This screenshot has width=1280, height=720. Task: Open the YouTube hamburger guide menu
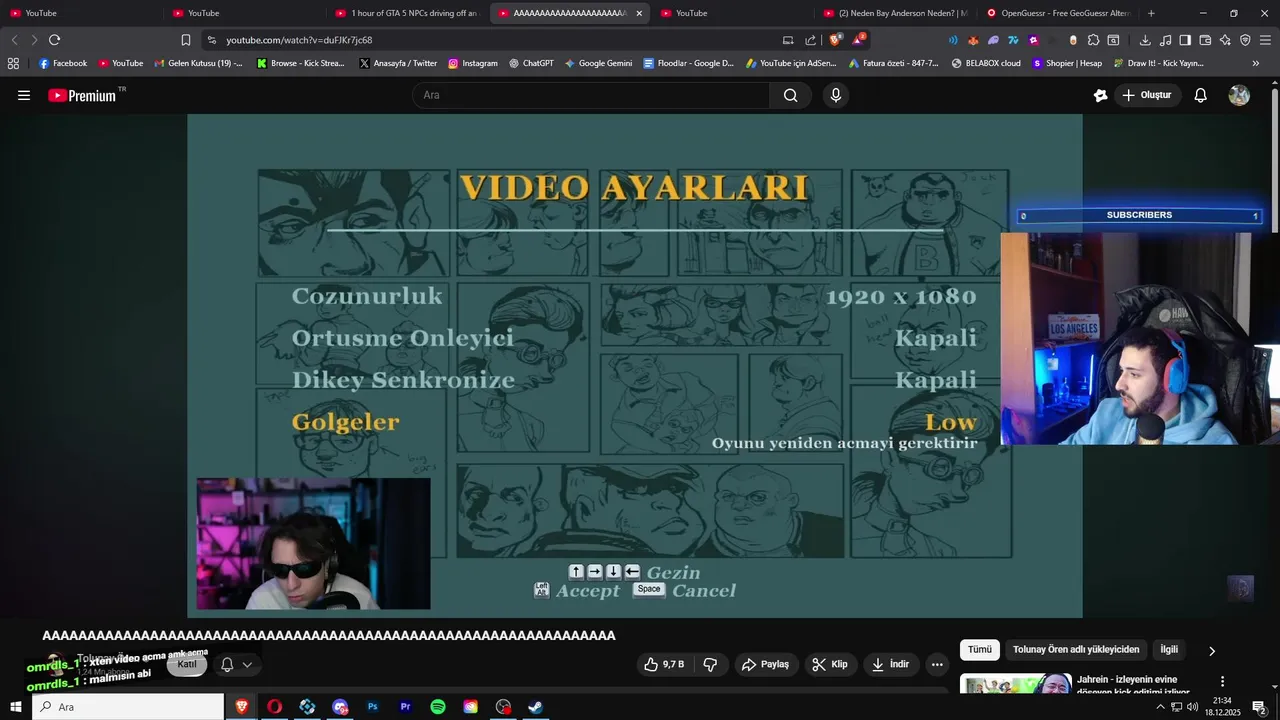(24, 95)
